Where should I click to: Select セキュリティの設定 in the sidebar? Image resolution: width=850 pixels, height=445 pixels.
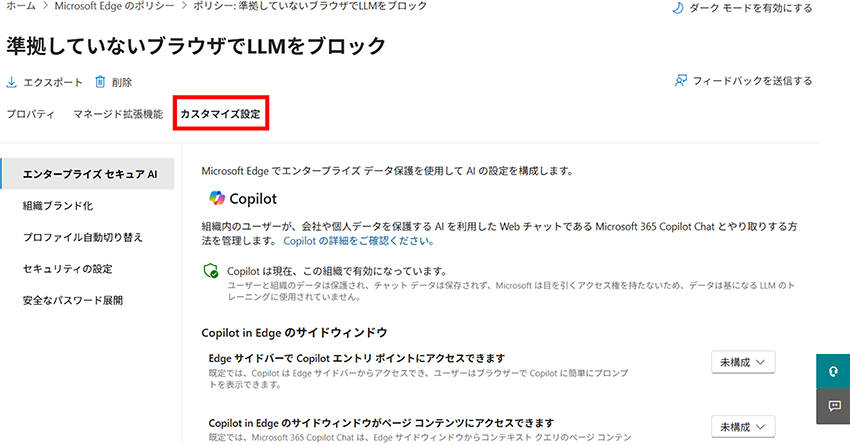pyautogui.click(x=68, y=269)
